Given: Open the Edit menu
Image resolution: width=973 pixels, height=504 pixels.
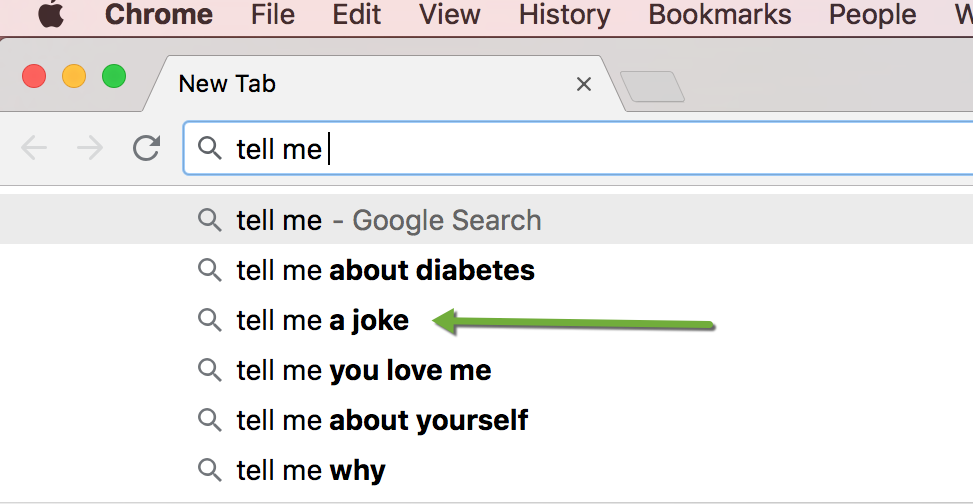Looking at the screenshot, I should (357, 14).
